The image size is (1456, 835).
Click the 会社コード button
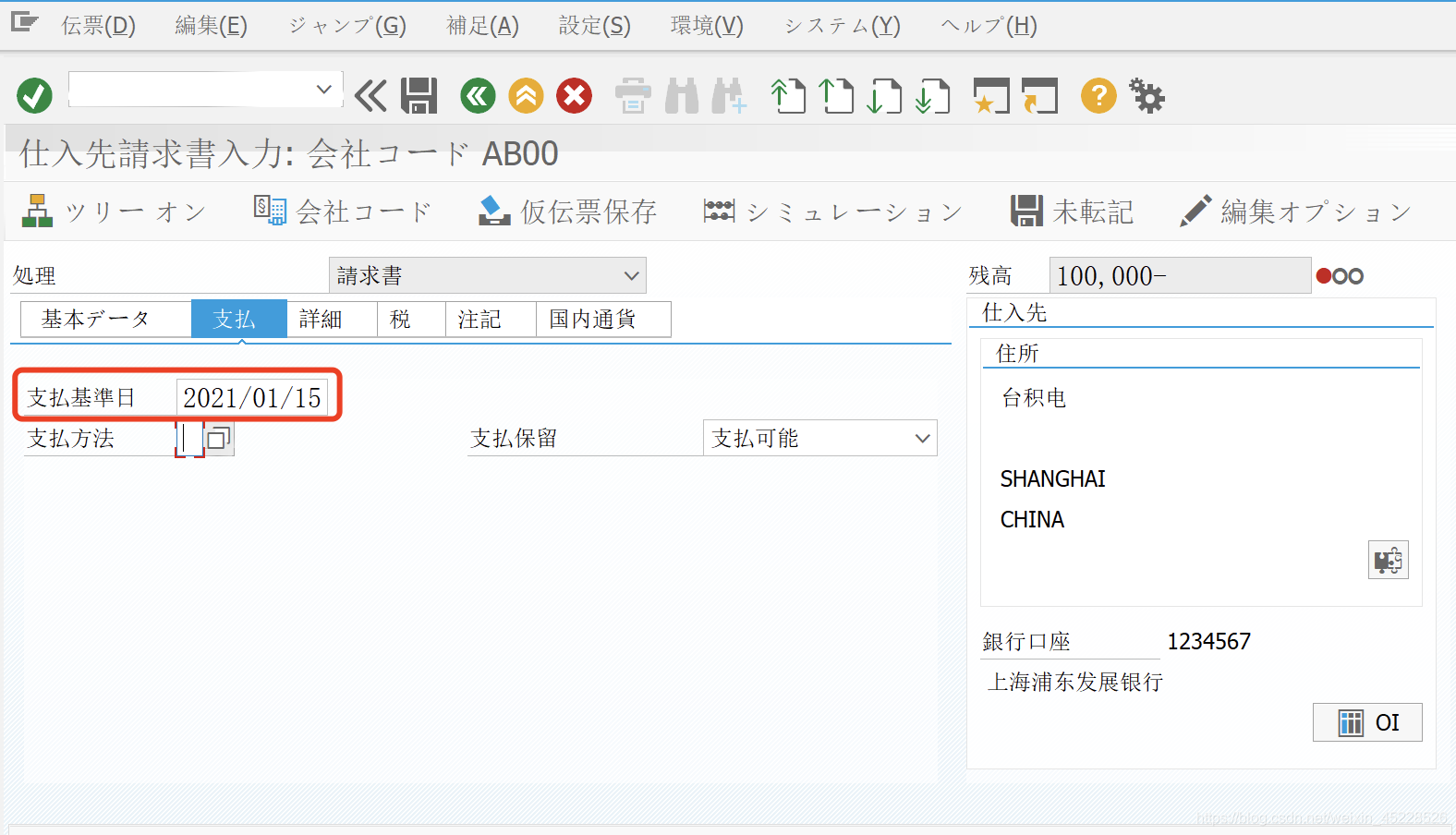343,212
